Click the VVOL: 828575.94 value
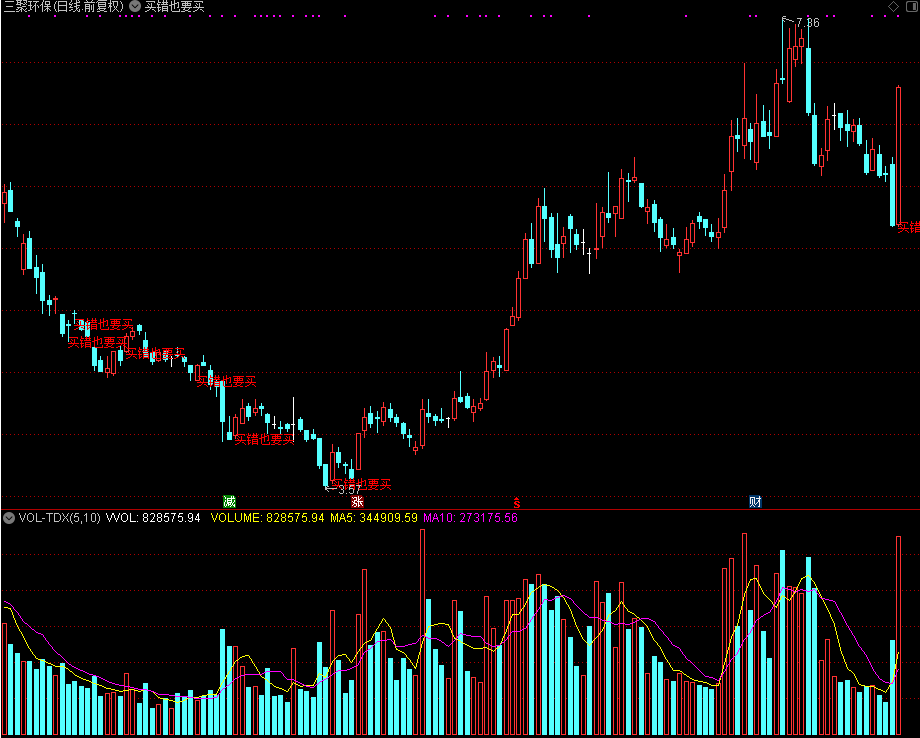This screenshot has width=920, height=738. tap(153, 518)
